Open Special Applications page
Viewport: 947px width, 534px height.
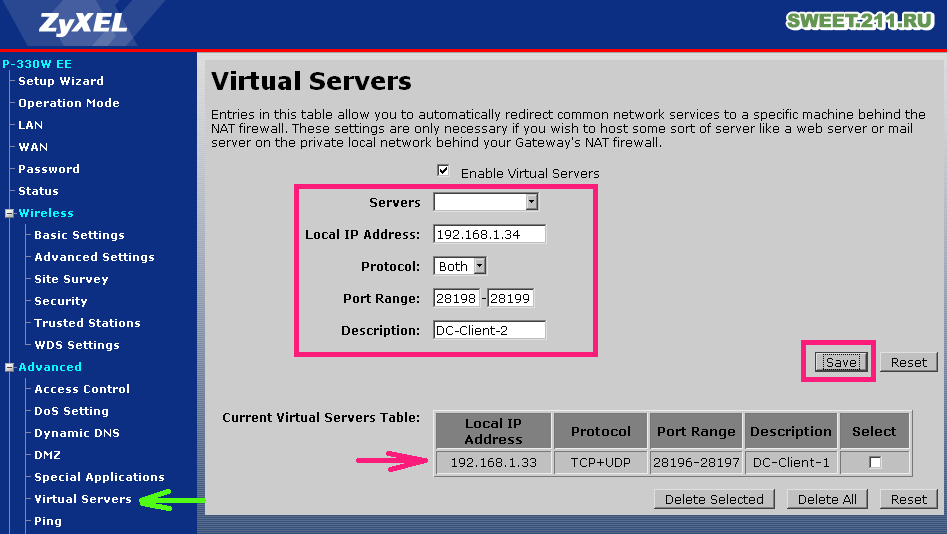(99, 477)
